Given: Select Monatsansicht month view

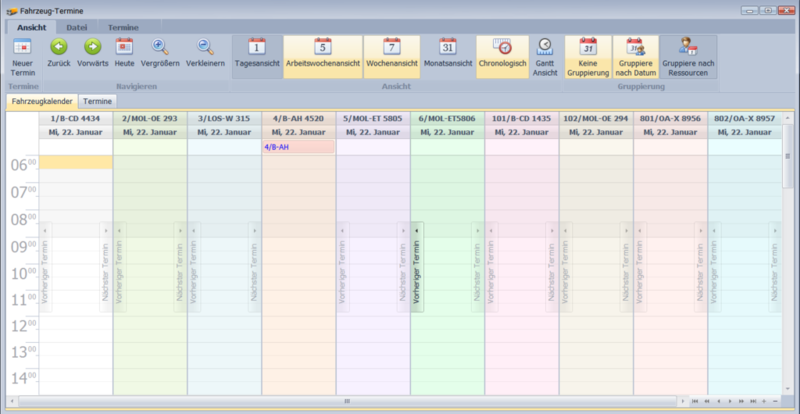Looking at the screenshot, I should 447,53.
